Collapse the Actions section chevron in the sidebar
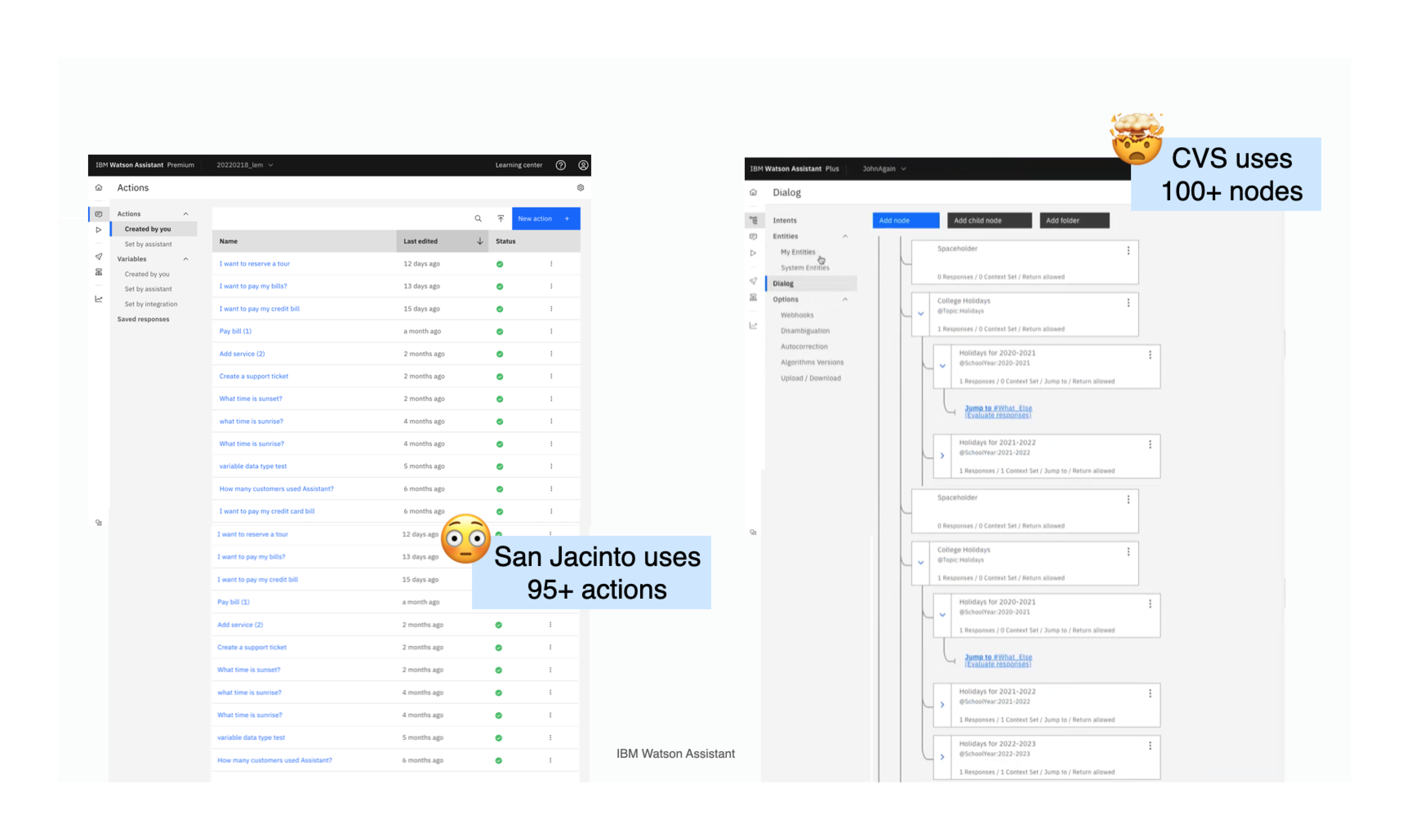The image size is (1409, 840). 186,214
